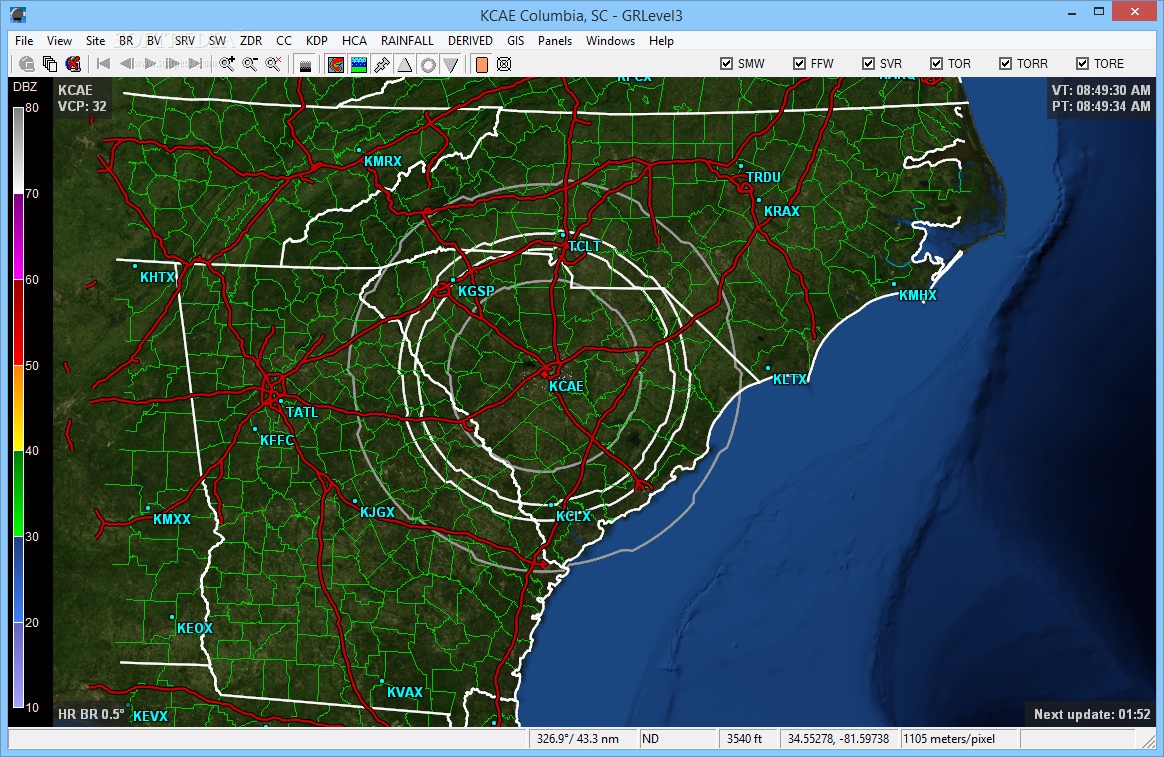Screen dimensions: 1164x757
Task: Click the crossed circle box icon
Action: (x=504, y=64)
